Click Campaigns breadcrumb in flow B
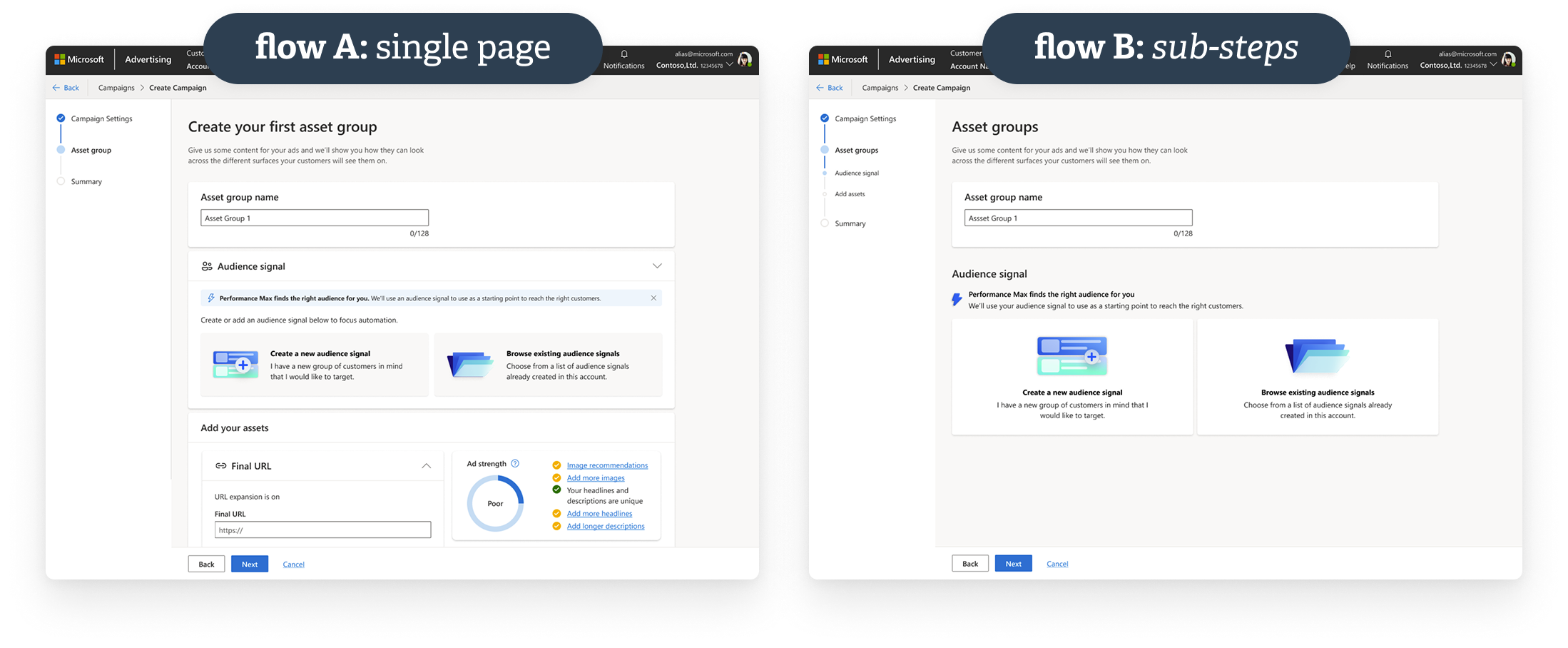The image size is (1568, 648). (880, 88)
